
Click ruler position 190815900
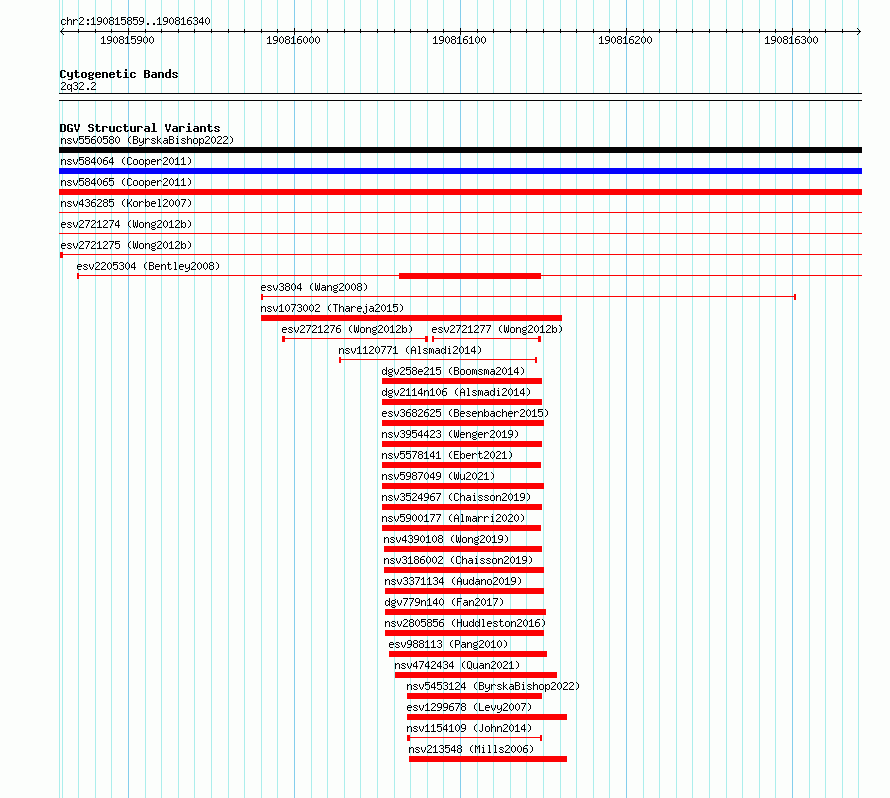[x=127, y=40]
